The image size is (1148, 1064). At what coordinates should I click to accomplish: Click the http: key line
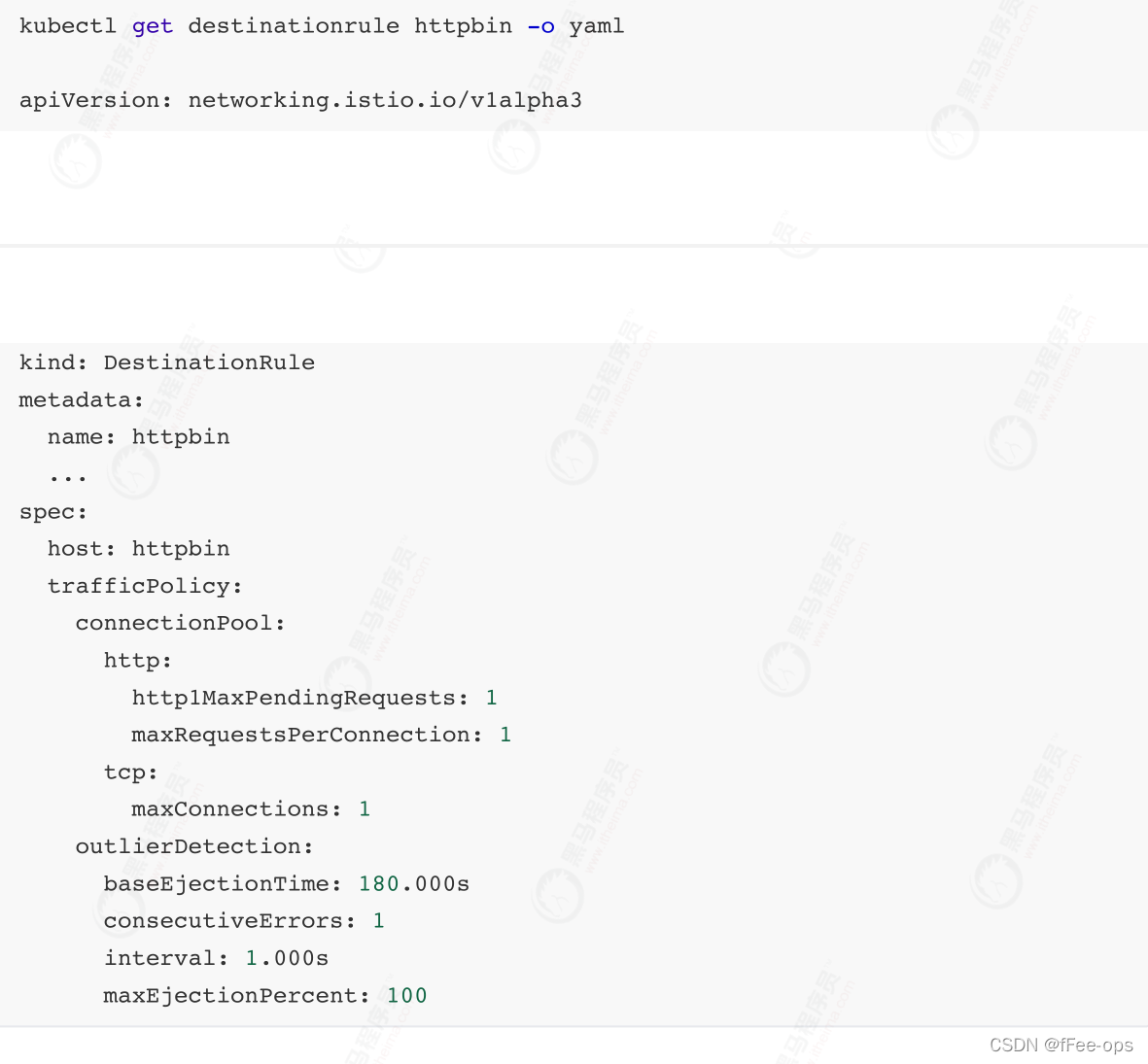coord(138,661)
